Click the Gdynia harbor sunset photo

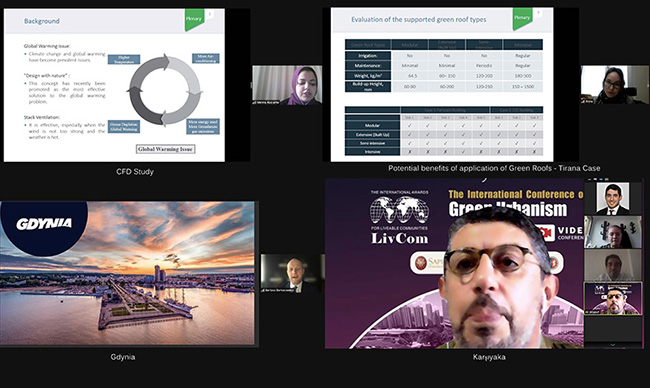(x=127, y=273)
